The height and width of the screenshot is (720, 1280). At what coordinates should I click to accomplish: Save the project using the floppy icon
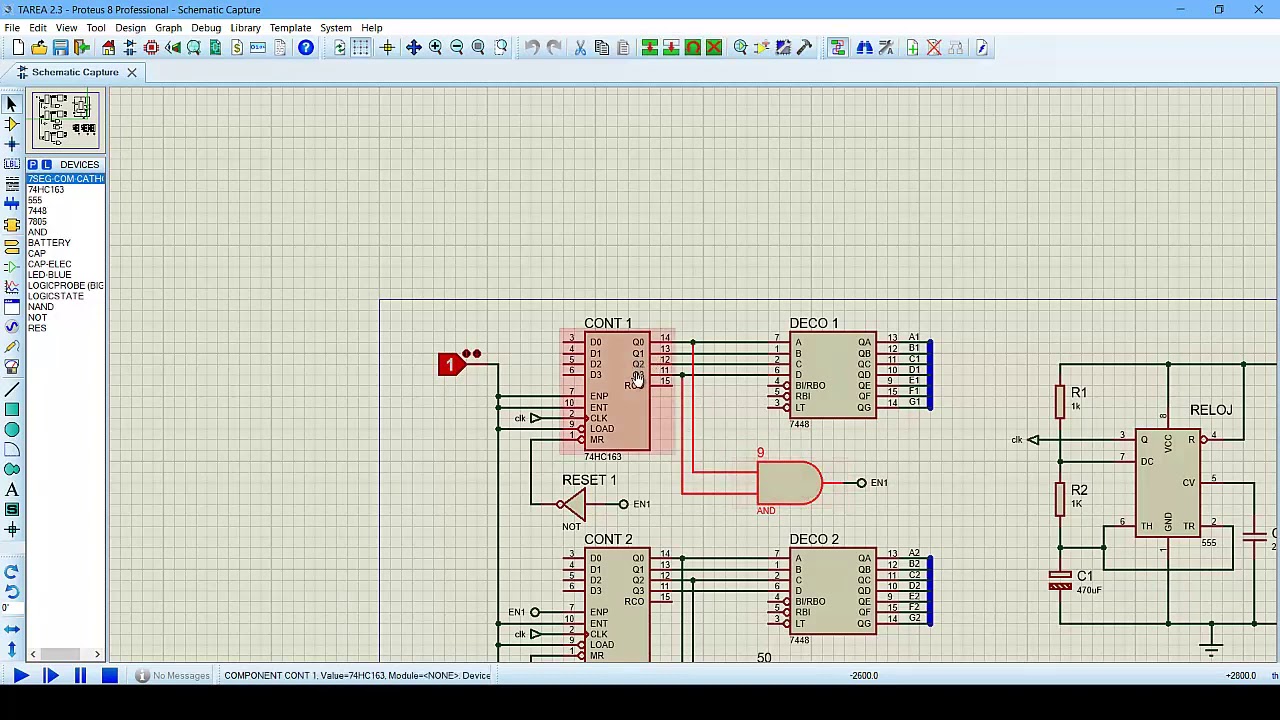click(x=60, y=47)
